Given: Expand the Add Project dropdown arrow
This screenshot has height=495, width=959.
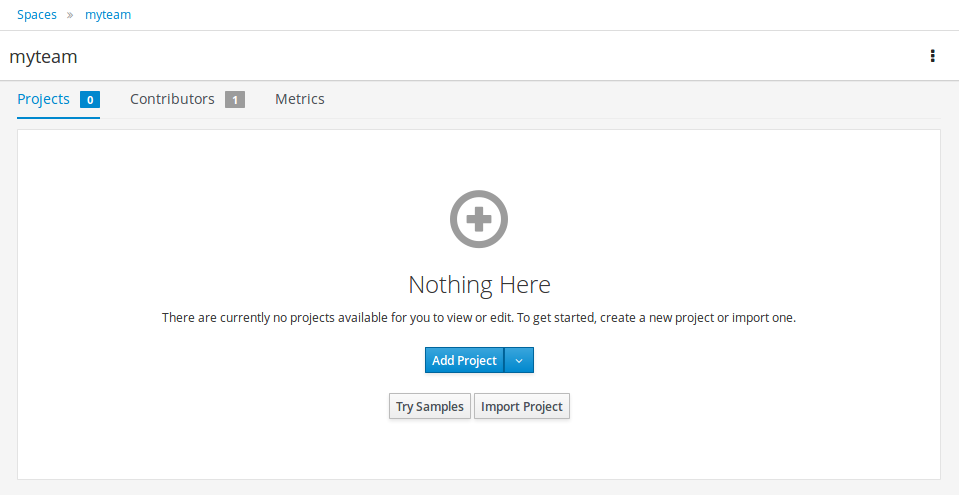Looking at the screenshot, I should [519, 361].
